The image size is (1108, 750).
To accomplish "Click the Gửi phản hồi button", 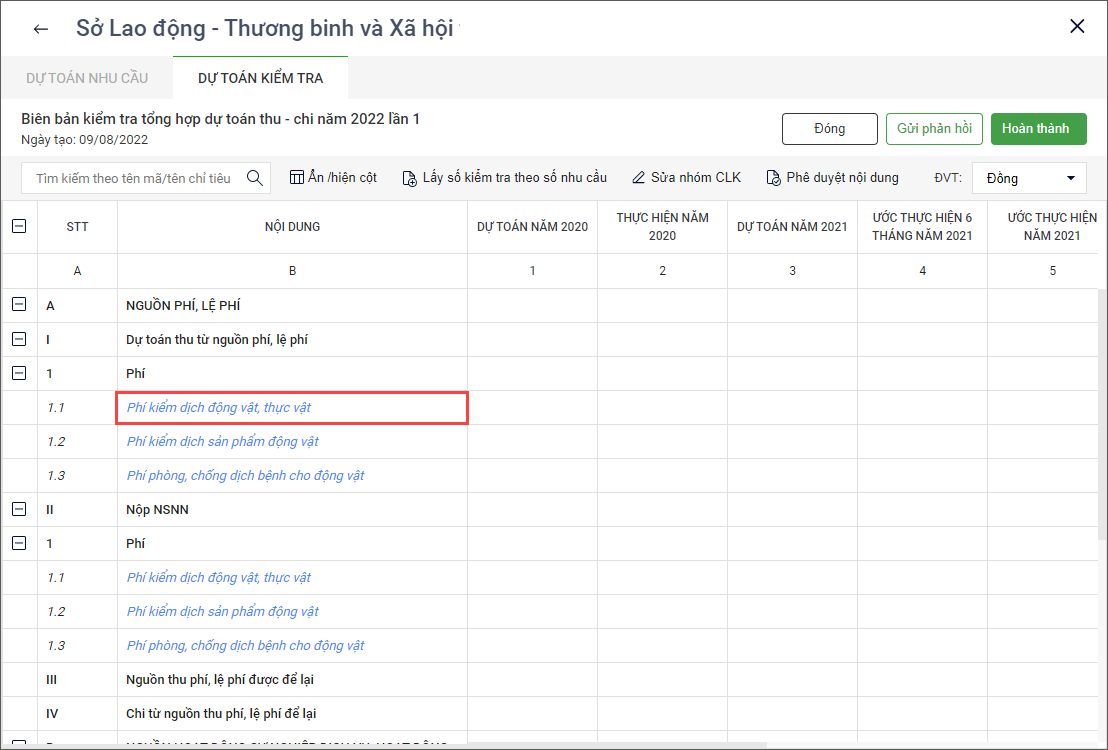I will pos(934,129).
